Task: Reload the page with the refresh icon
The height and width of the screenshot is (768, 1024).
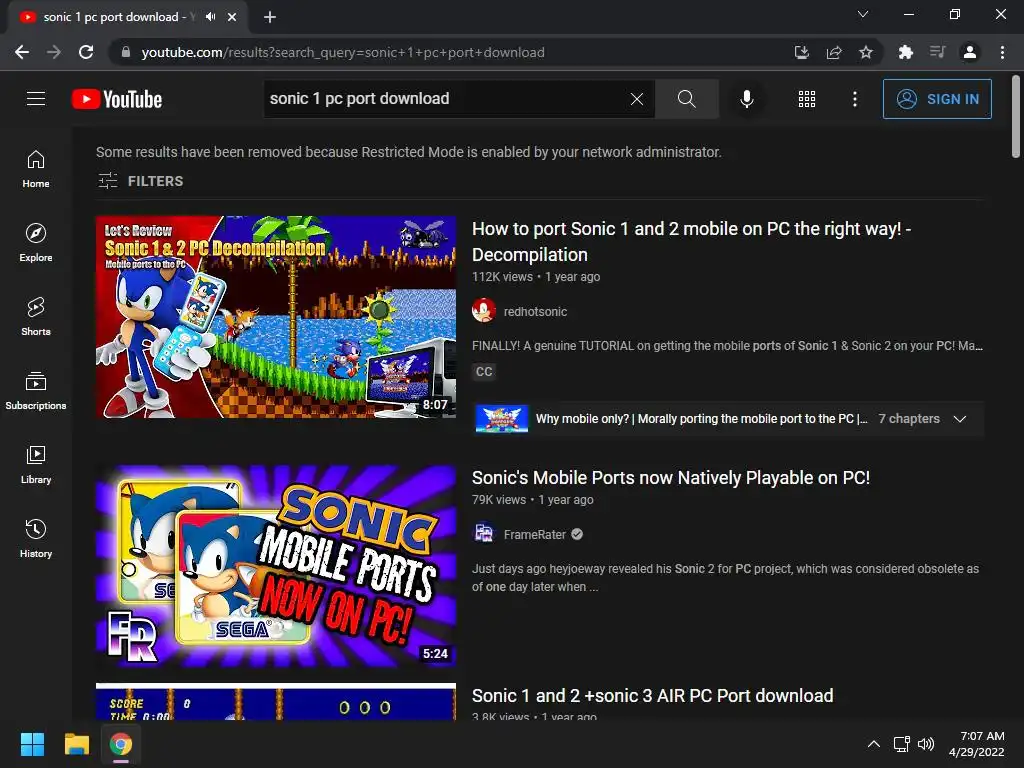Action: click(86, 52)
